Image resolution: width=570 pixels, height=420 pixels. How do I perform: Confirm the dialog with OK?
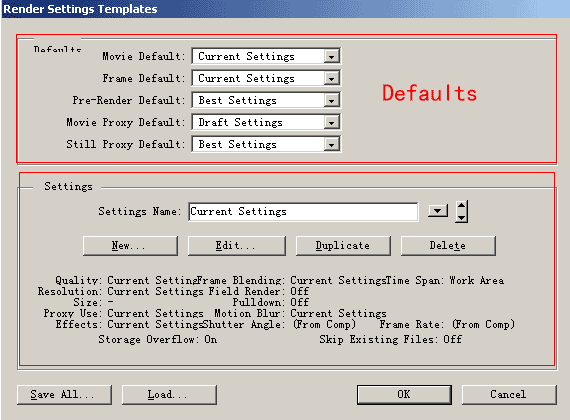pos(404,395)
